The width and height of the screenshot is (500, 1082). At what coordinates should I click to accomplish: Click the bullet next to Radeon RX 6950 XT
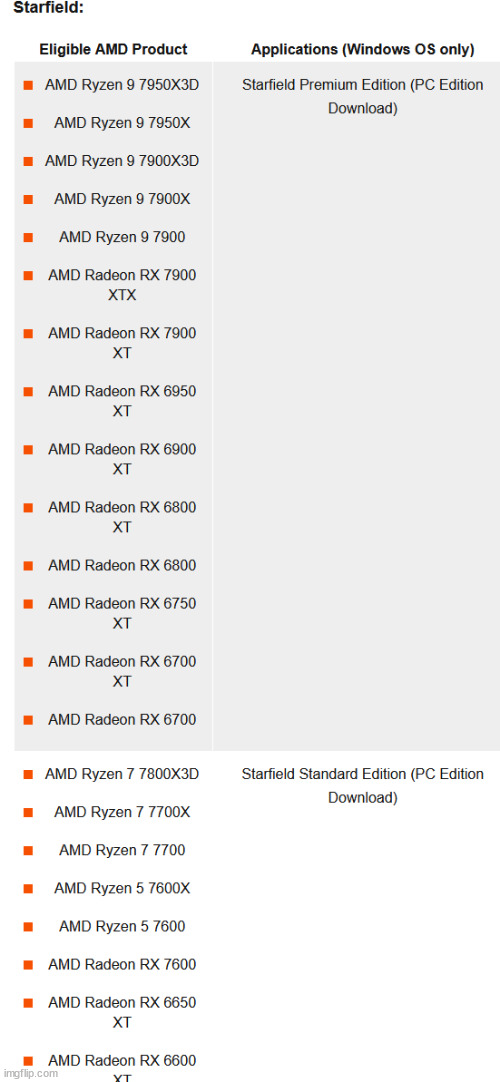(28, 392)
